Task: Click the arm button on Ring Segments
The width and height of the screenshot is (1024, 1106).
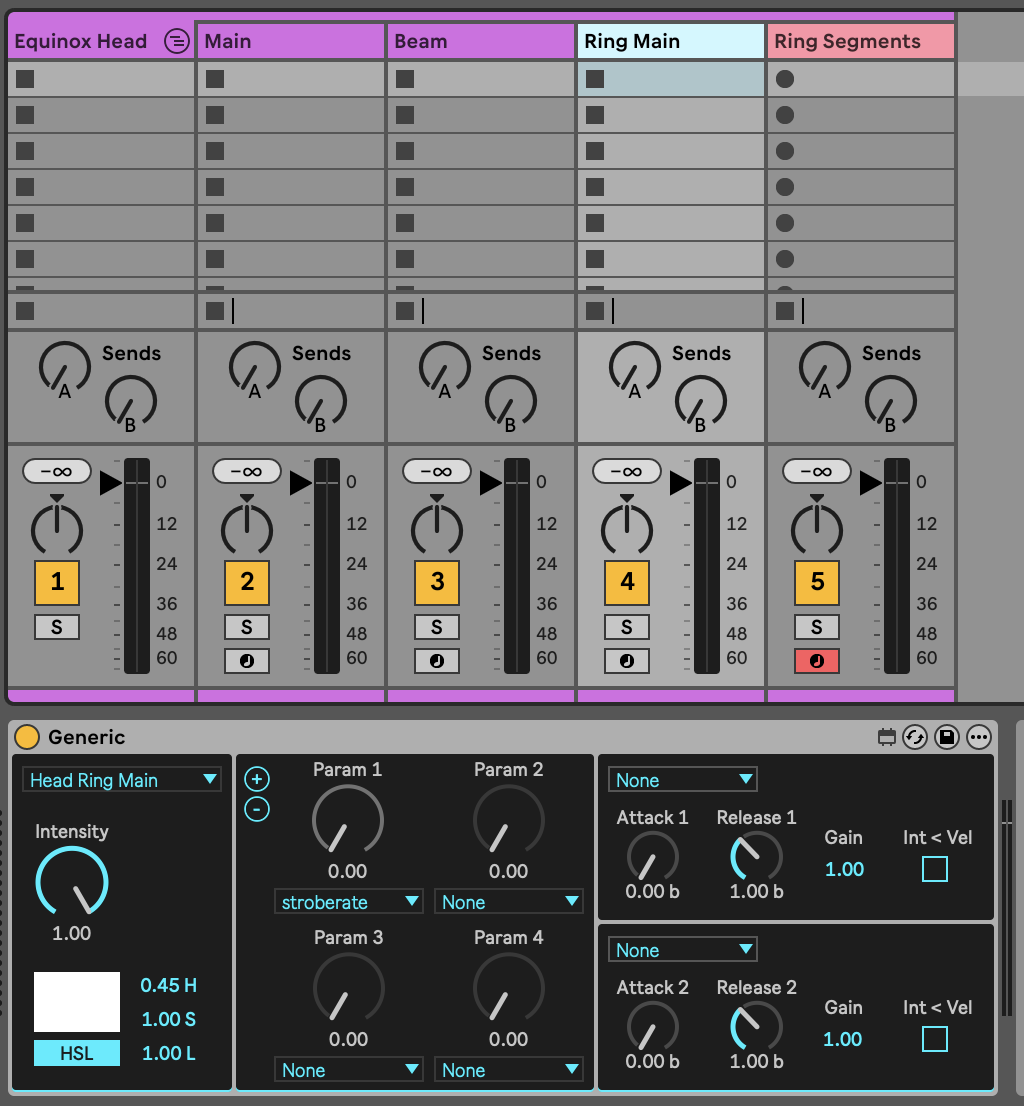Action: point(817,661)
